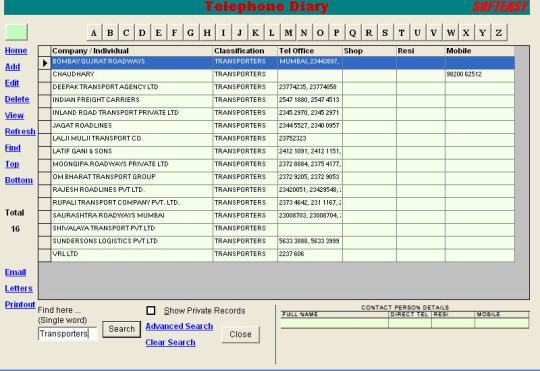Click the Edit link
Screen dimensions: 540x371
point(12,83)
